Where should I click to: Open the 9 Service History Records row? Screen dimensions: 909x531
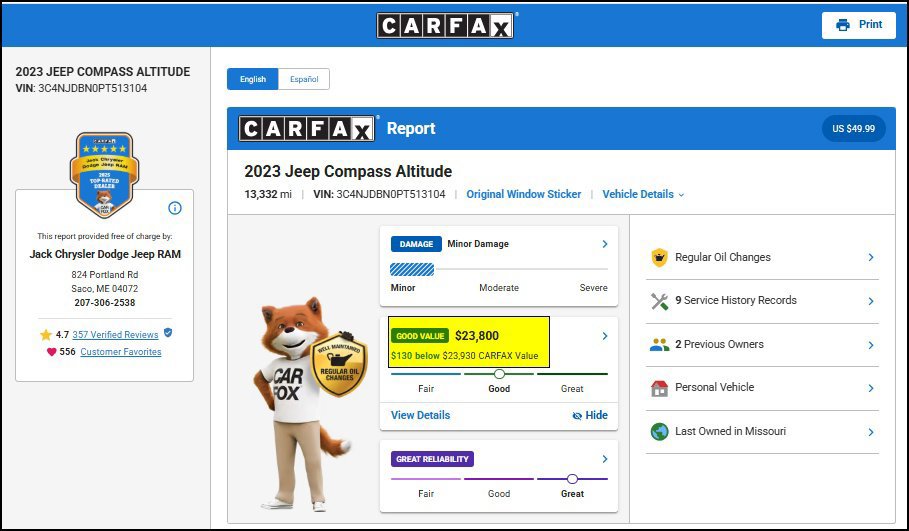pyautogui.click(x=762, y=301)
